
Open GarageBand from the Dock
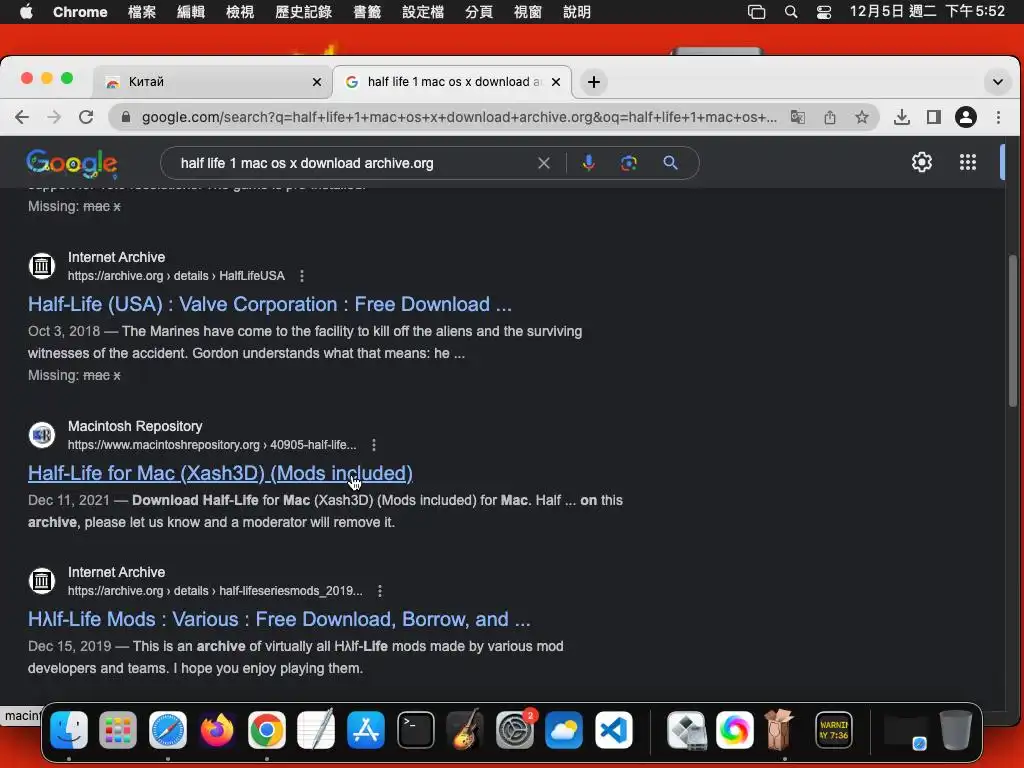pos(465,729)
